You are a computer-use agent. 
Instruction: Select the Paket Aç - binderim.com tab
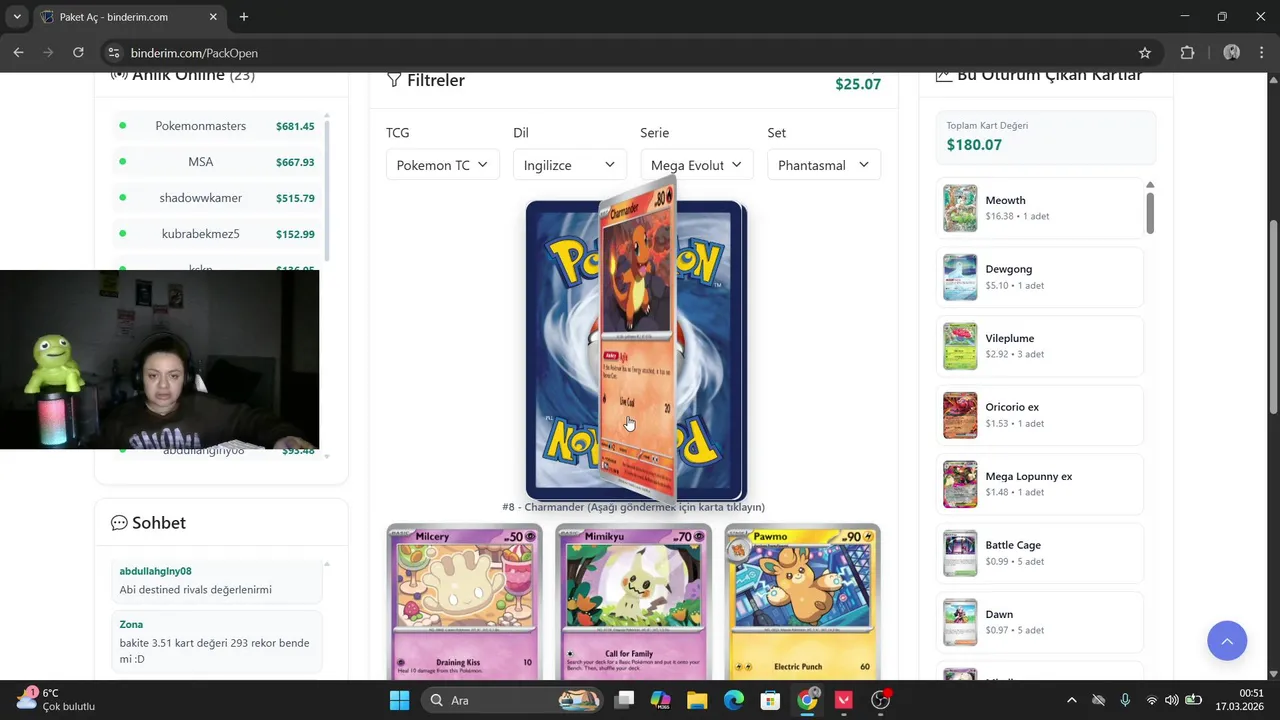click(x=129, y=17)
